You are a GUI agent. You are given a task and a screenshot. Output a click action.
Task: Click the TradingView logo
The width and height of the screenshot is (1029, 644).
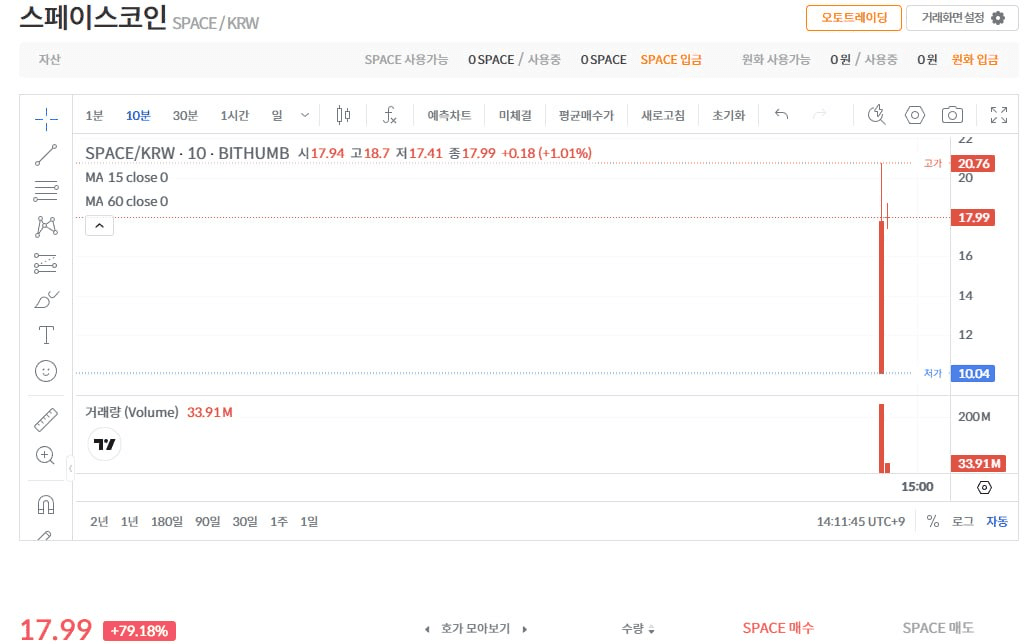pos(104,444)
